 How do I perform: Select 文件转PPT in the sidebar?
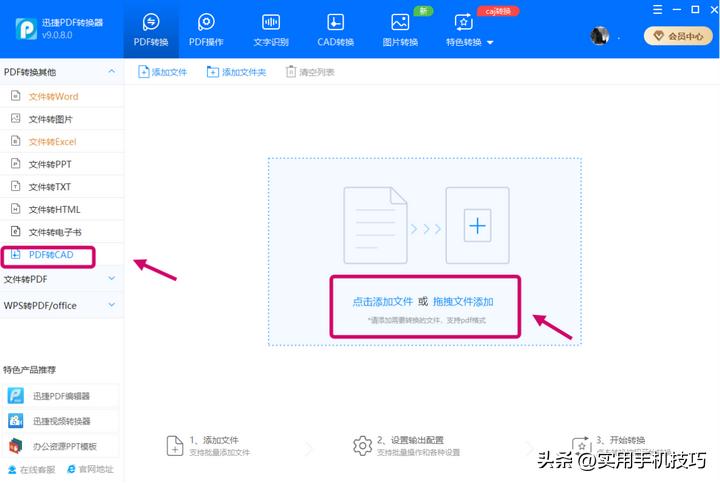(x=62, y=164)
